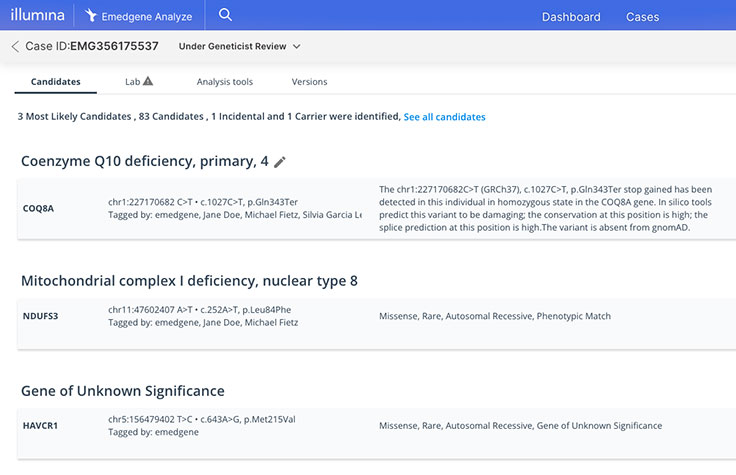Click the chr11:47602407 A>T variant details
Screen dimensions: 736x475
202,310
